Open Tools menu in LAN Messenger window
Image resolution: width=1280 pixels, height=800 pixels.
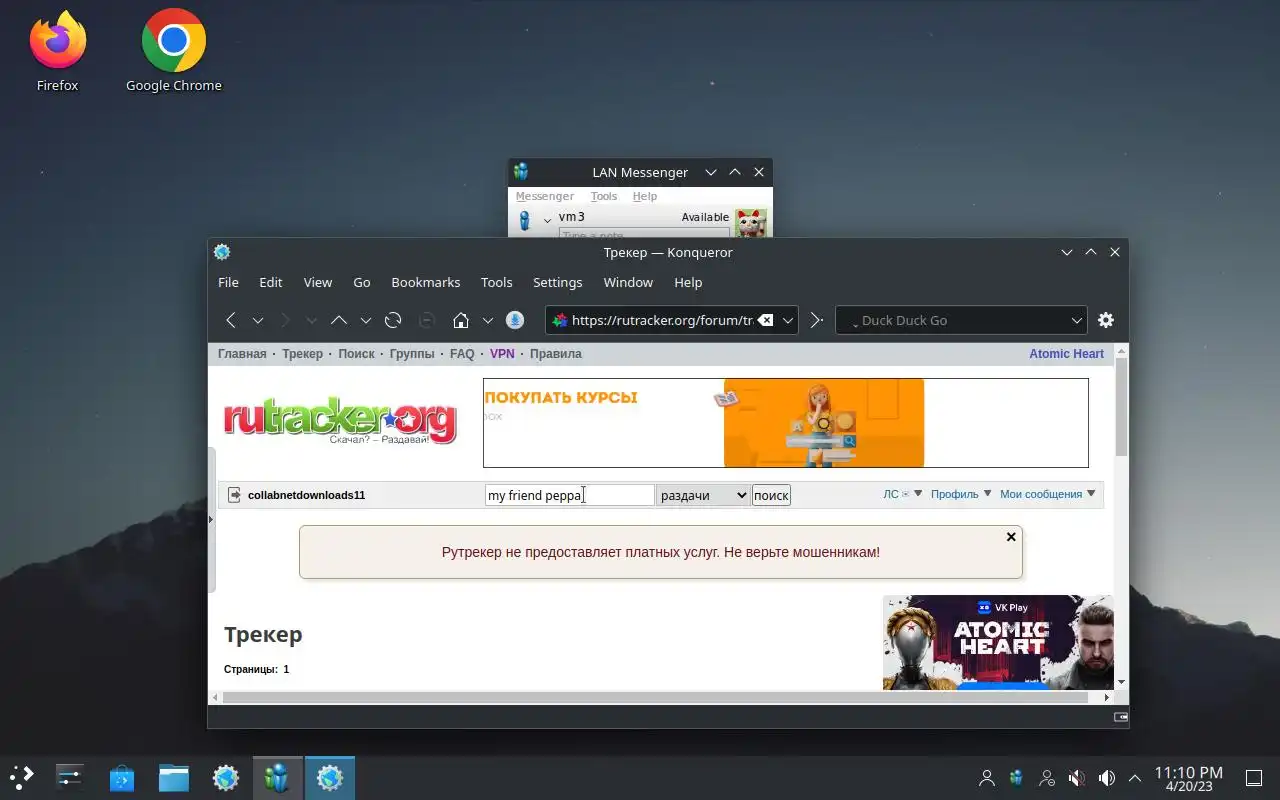pyautogui.click(x=604, y=196)
